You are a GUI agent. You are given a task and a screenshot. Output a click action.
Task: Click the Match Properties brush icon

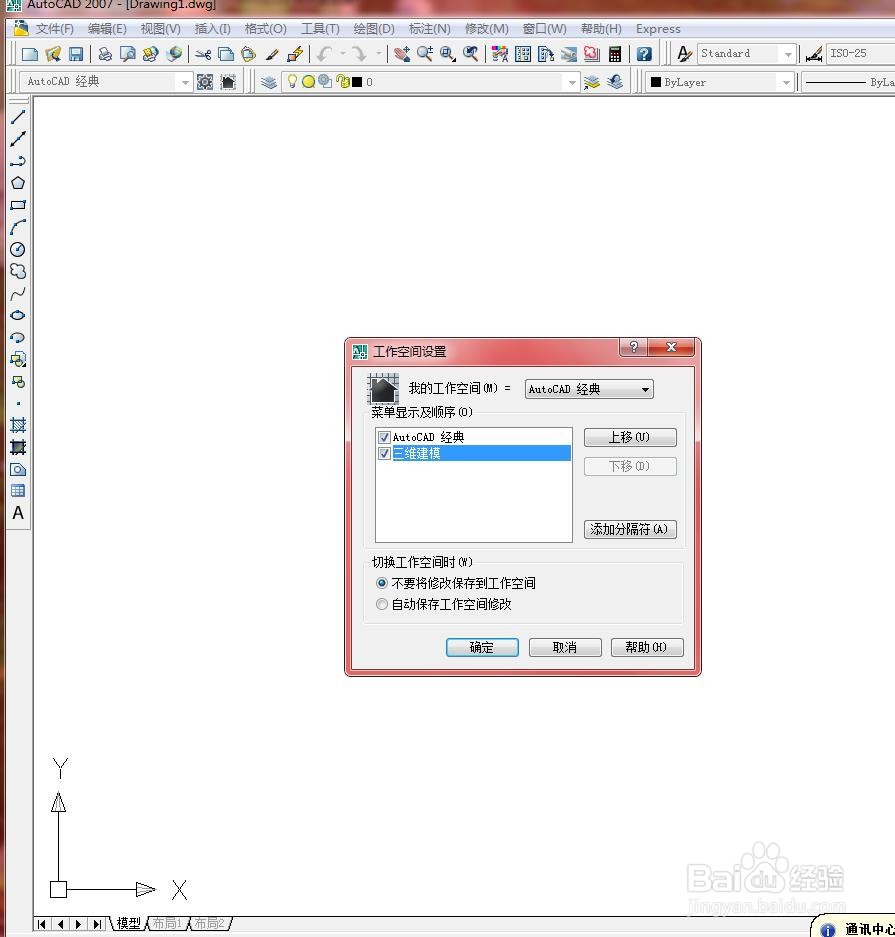(272, 54)
